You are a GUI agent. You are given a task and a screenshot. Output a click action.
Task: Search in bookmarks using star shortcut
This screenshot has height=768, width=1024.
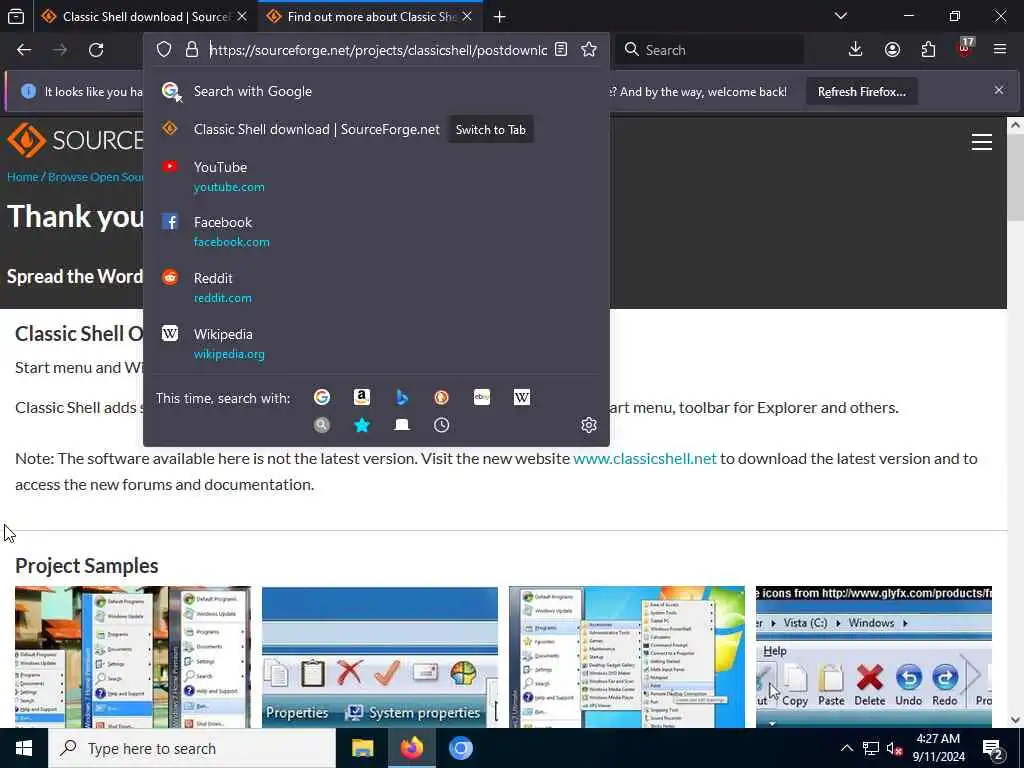[x=362, y=425]
